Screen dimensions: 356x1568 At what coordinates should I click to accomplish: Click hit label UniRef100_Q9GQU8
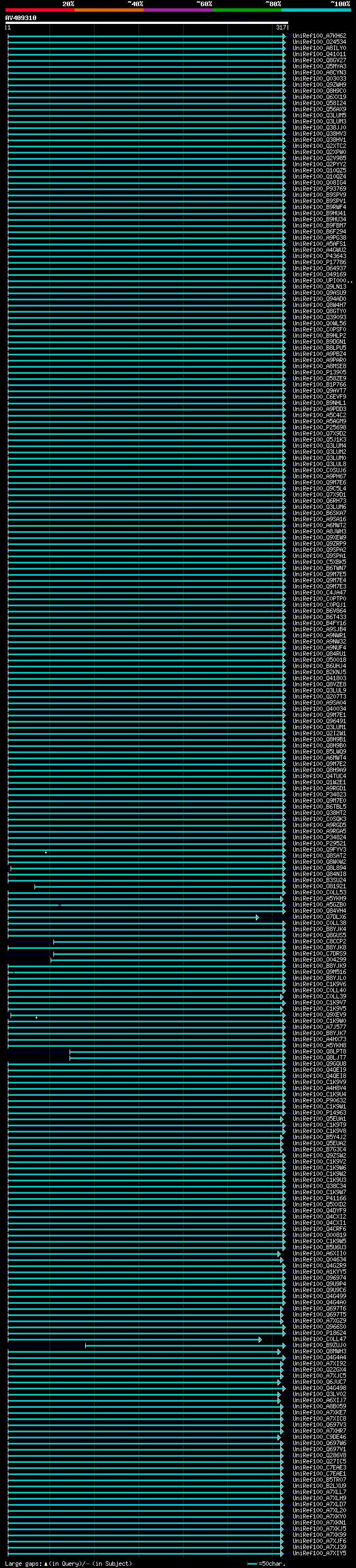pyautogui.click(x=319, y=1064)
